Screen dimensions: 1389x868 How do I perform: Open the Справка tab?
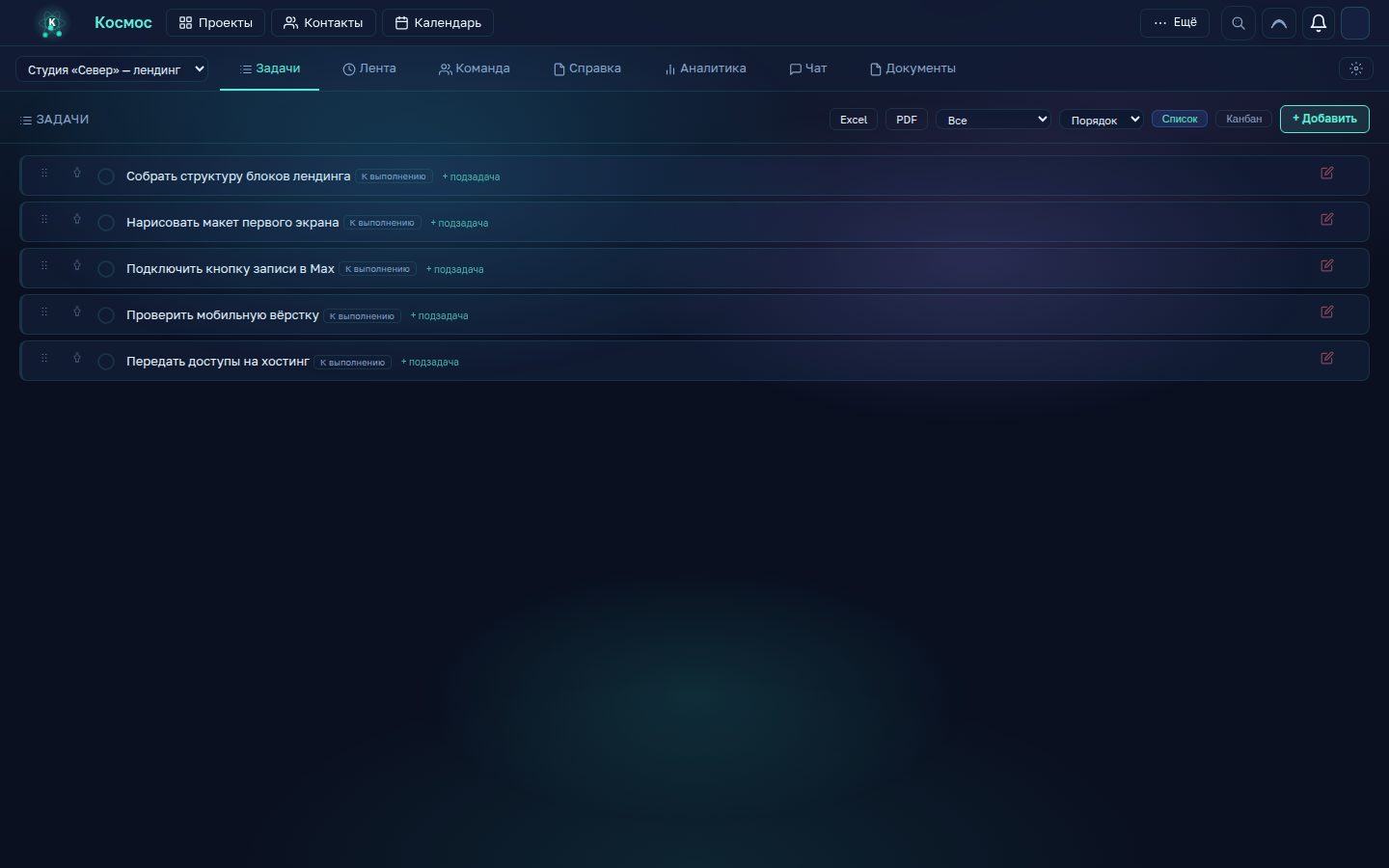(587, 68)
